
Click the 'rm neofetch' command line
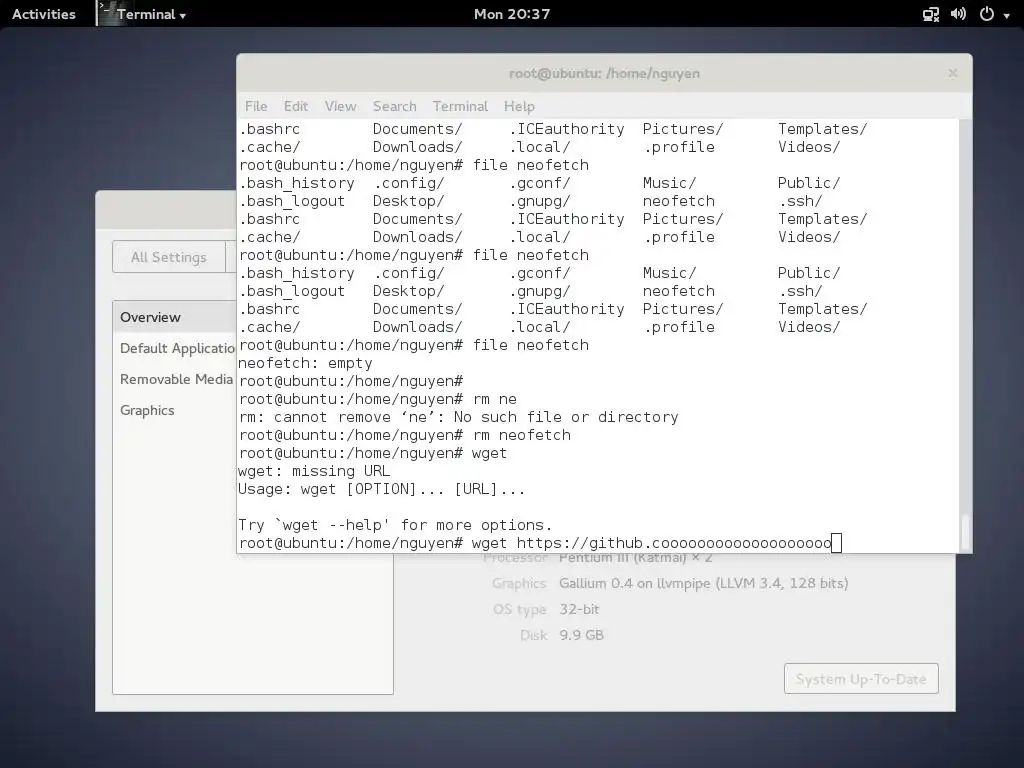click(x=405, y=435)
